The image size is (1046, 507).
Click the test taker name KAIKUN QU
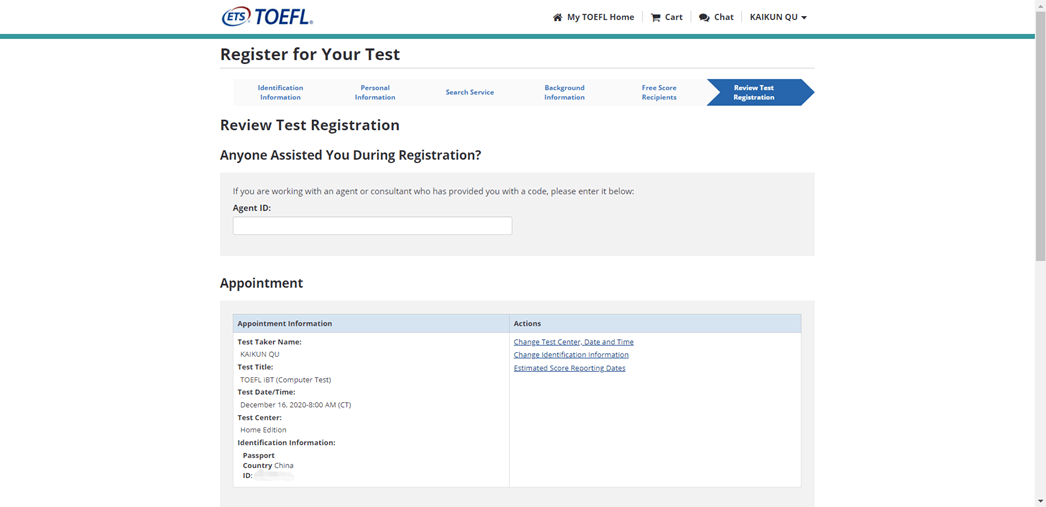coord(259,354)
